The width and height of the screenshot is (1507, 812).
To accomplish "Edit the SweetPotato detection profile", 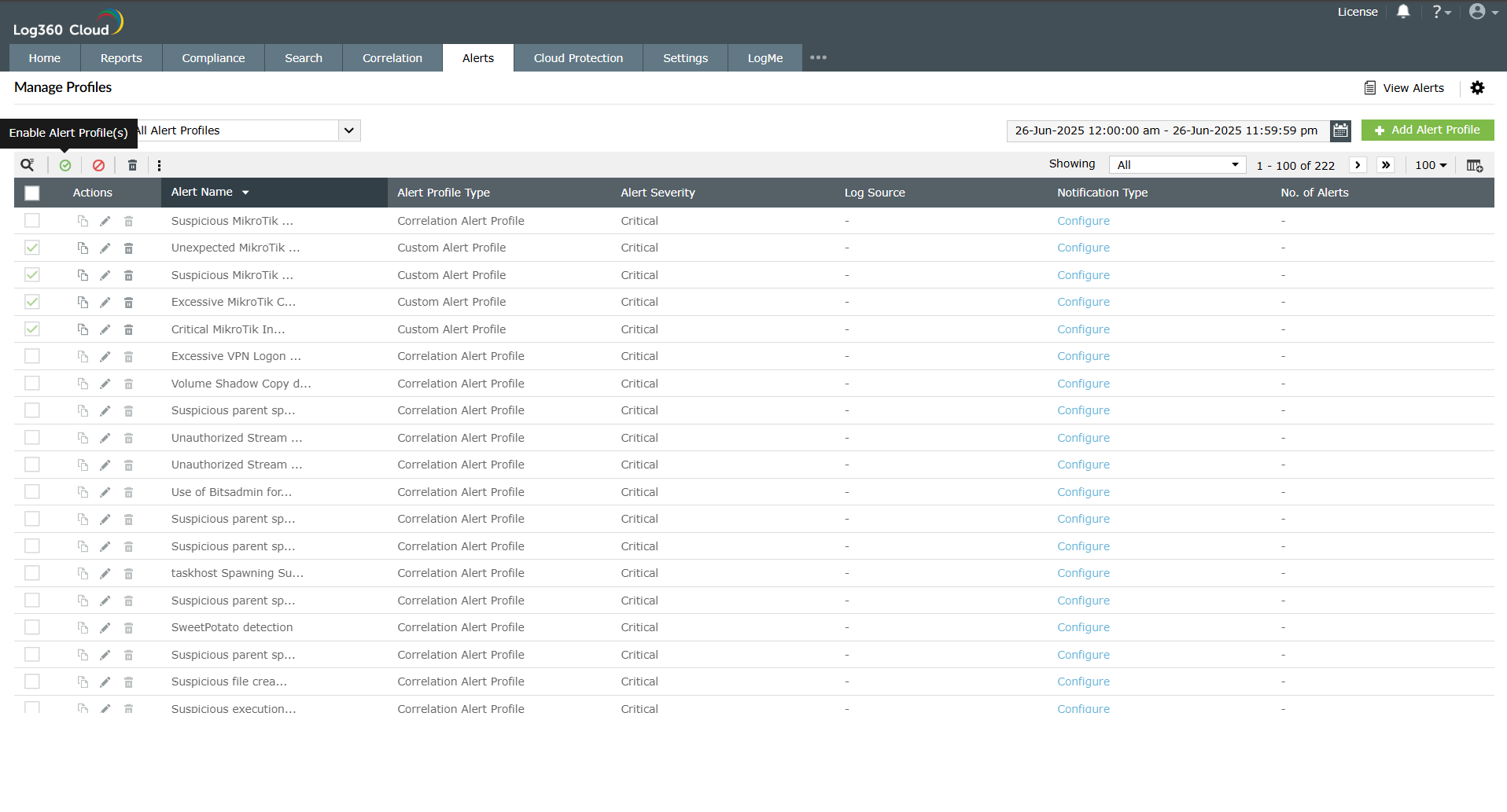I will [105, 627].
